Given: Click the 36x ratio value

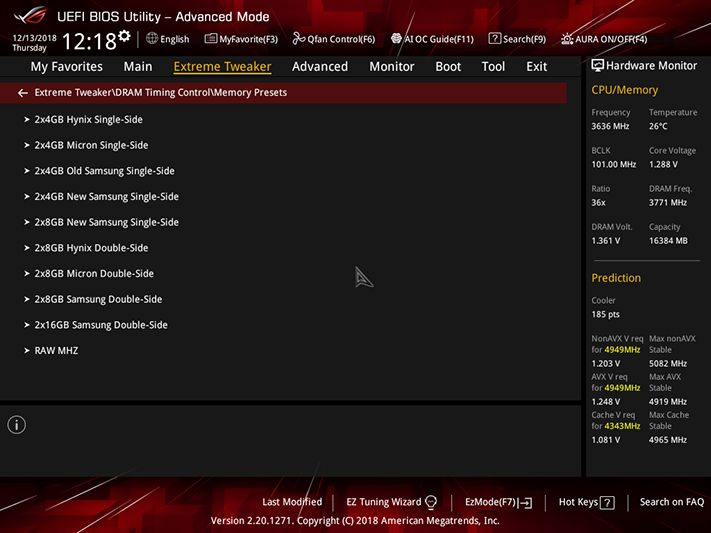Looking at the screenshot, I should (x=598, y=202).
